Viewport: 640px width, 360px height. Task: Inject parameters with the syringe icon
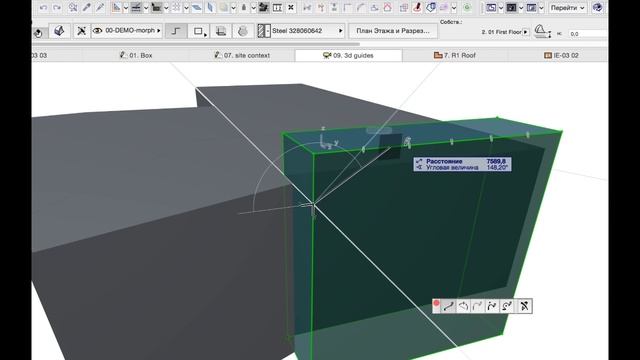tap(100, 7)
